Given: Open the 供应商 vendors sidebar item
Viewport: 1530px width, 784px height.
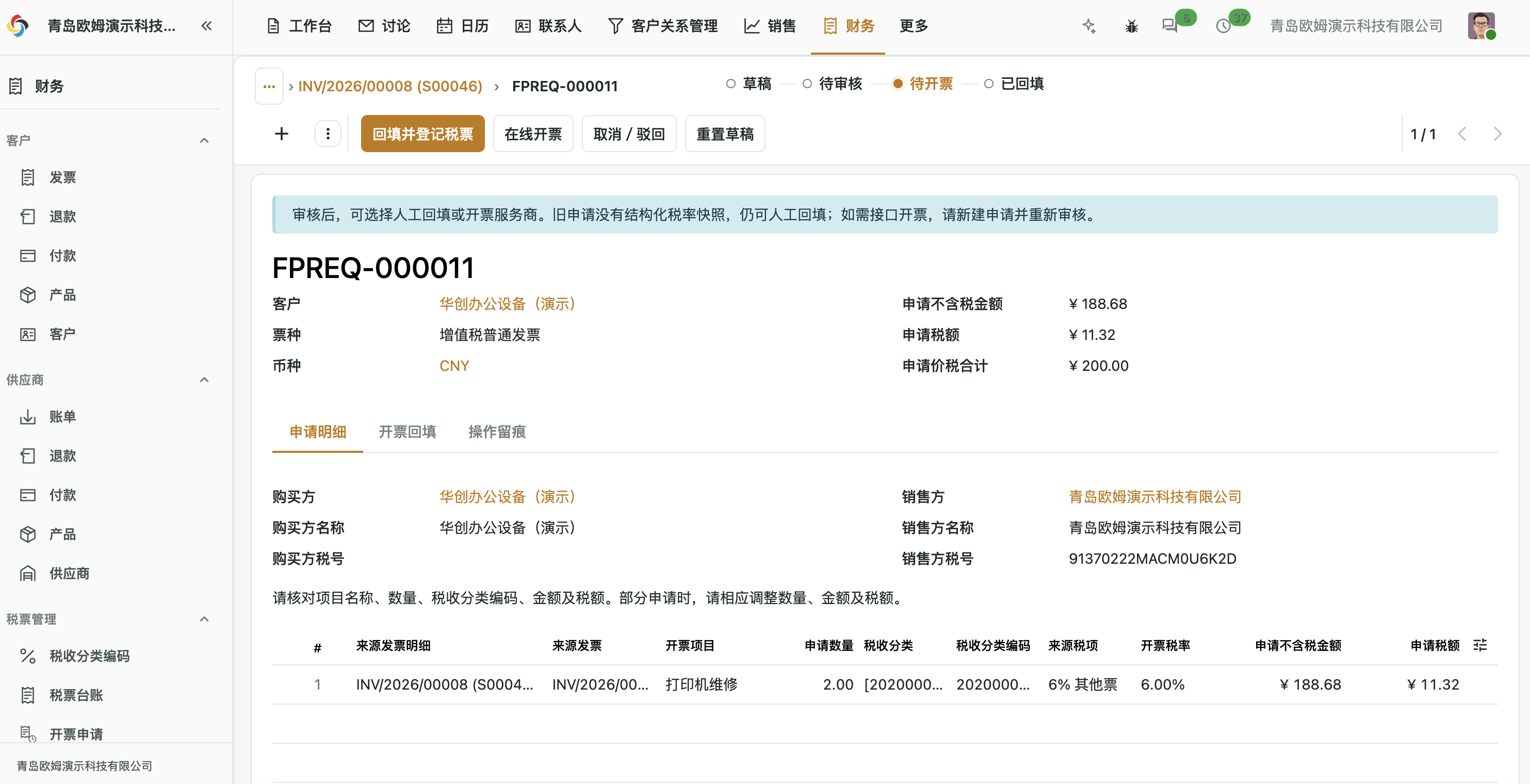Looking at the screenshot, I should 69,573.
